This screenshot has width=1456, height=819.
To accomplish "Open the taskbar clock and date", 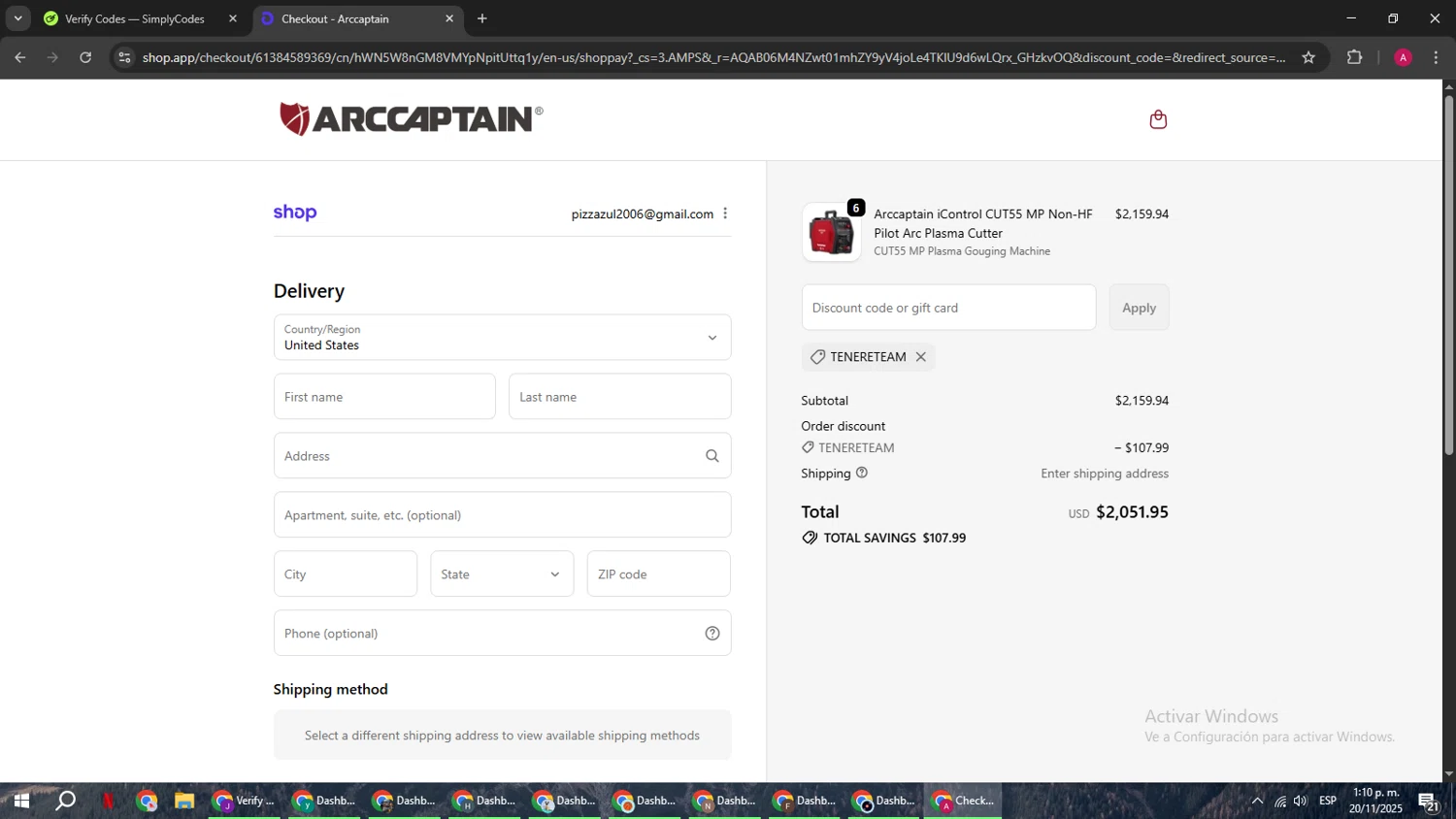I will tap(1375, 802).
